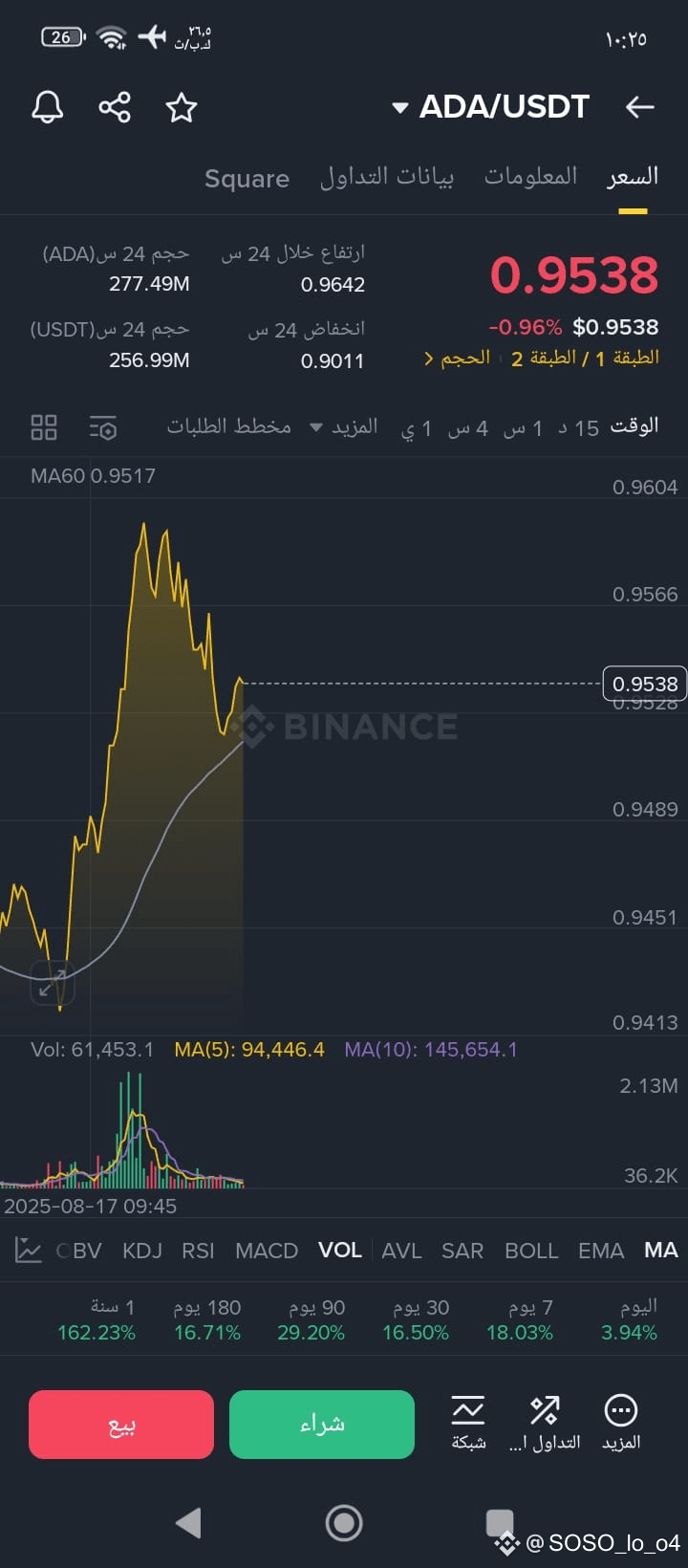The width and height of the screenshot is (688, 1568).
Task: Toggle the RSI indicator
Action: [198, 1251]
